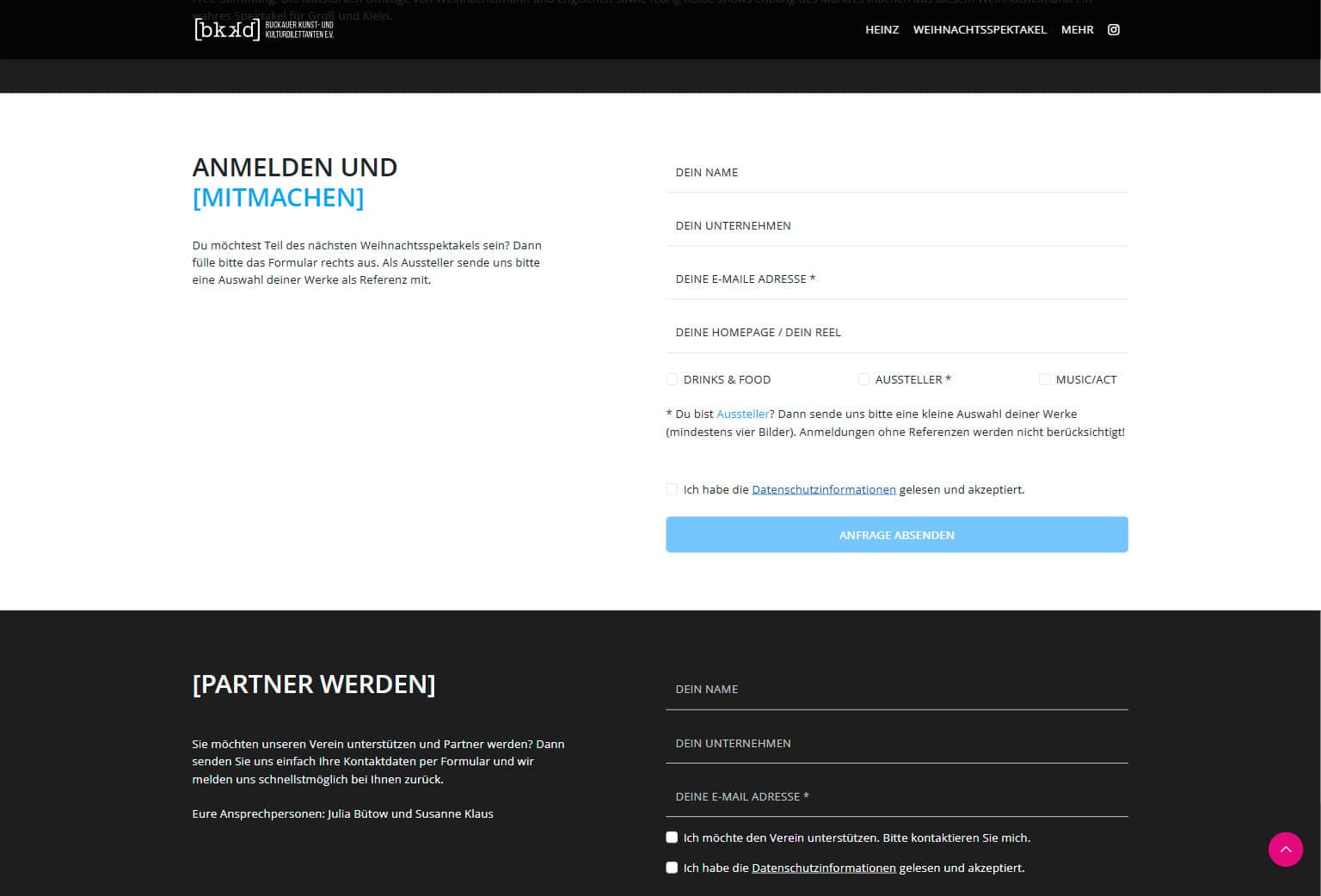Enable 'Ich möchte den Verein unterstützen' checkbox
The width and height of the screenshot is (1321, 896).
pyautogui.click(x=672, y=838)
